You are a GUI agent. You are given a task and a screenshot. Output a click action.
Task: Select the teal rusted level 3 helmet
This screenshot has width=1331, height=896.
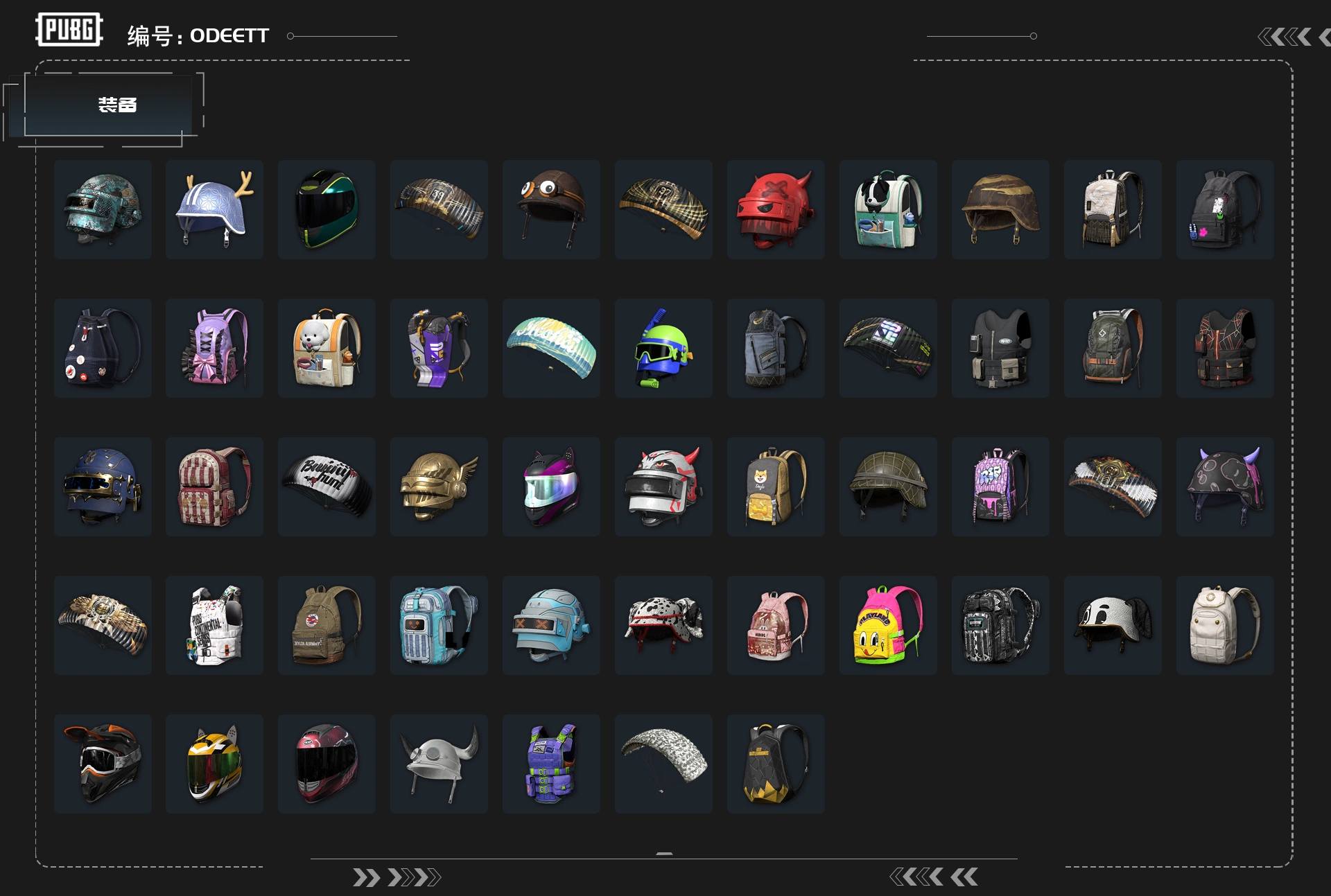click(103, 209)
